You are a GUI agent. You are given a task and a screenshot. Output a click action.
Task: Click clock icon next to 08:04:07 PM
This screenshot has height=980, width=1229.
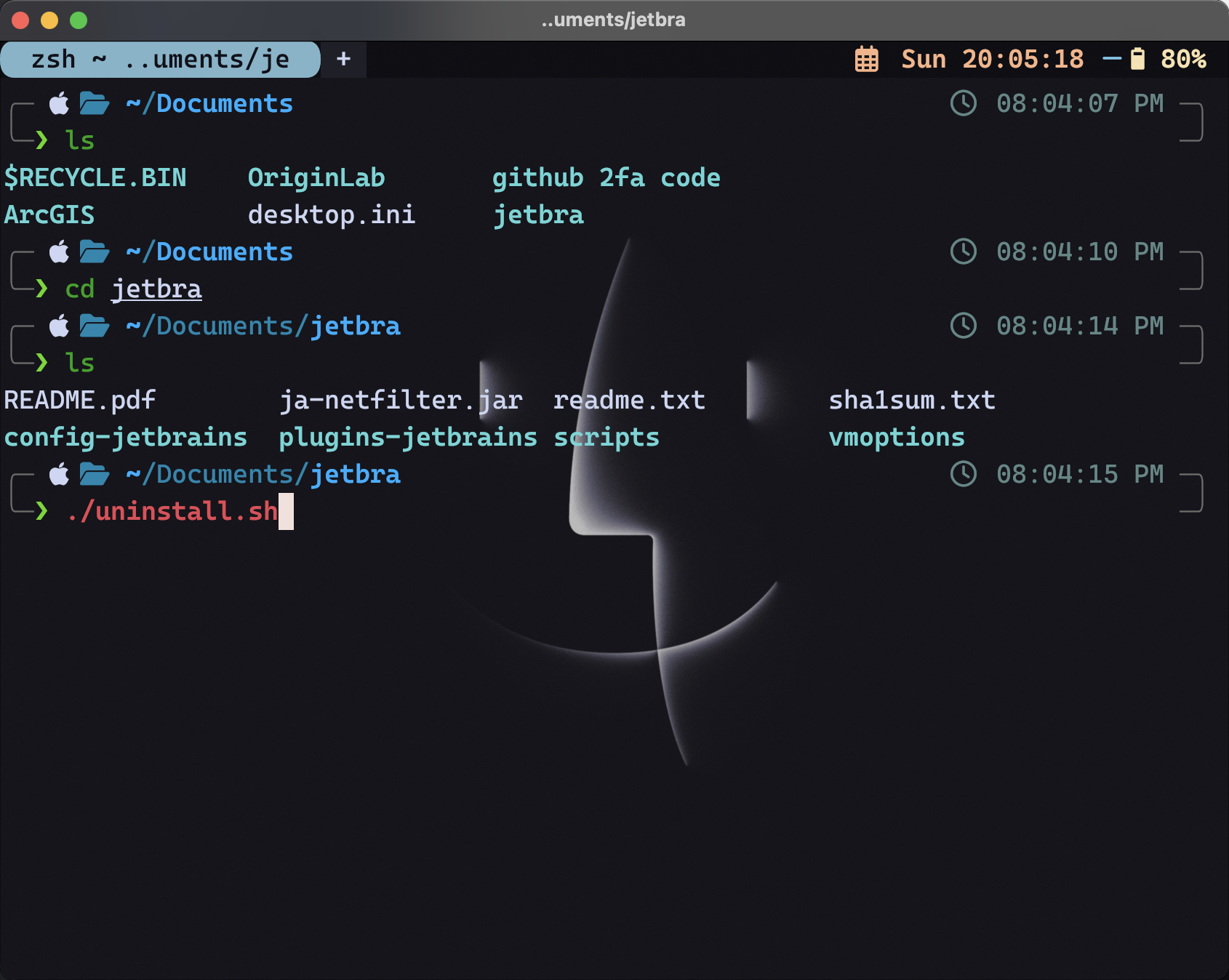(964, 103)
